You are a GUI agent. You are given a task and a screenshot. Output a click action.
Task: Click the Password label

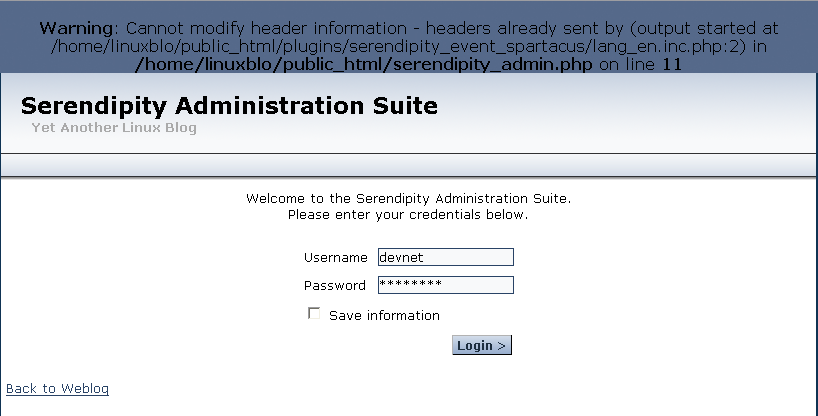[x=335, y=286]
